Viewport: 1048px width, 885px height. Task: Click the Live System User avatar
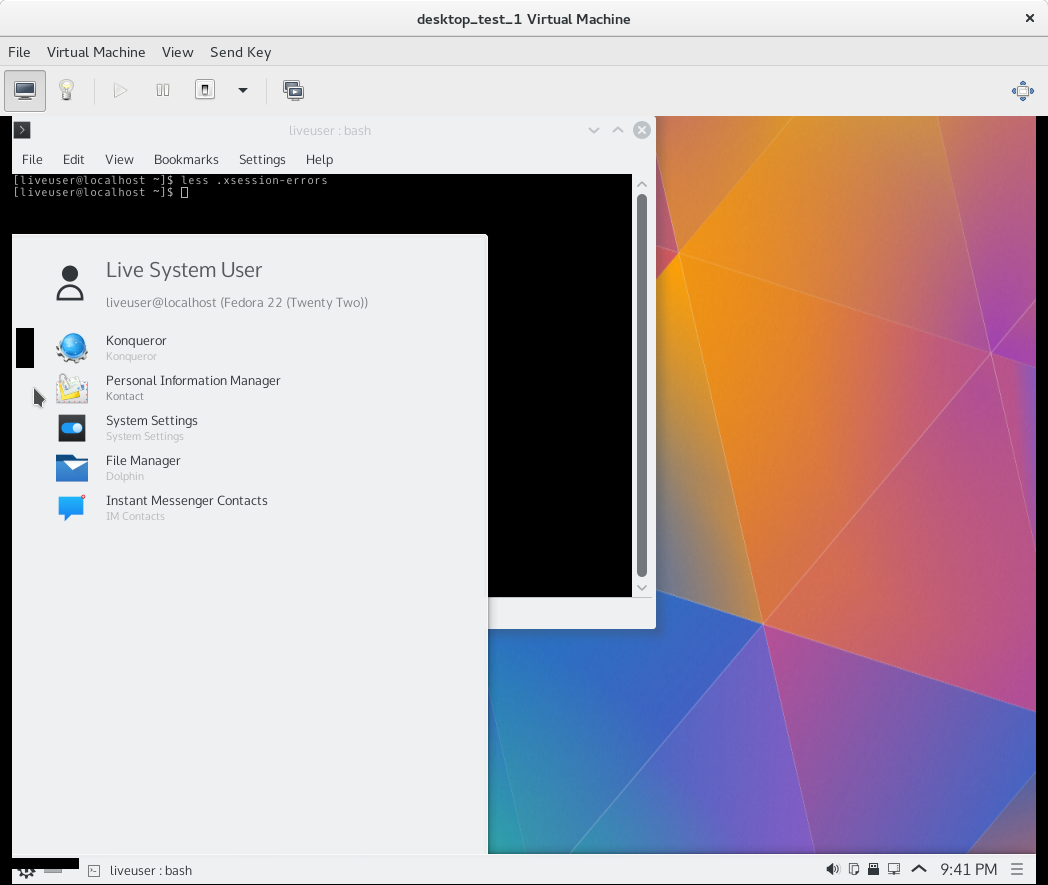coord(70,283)
